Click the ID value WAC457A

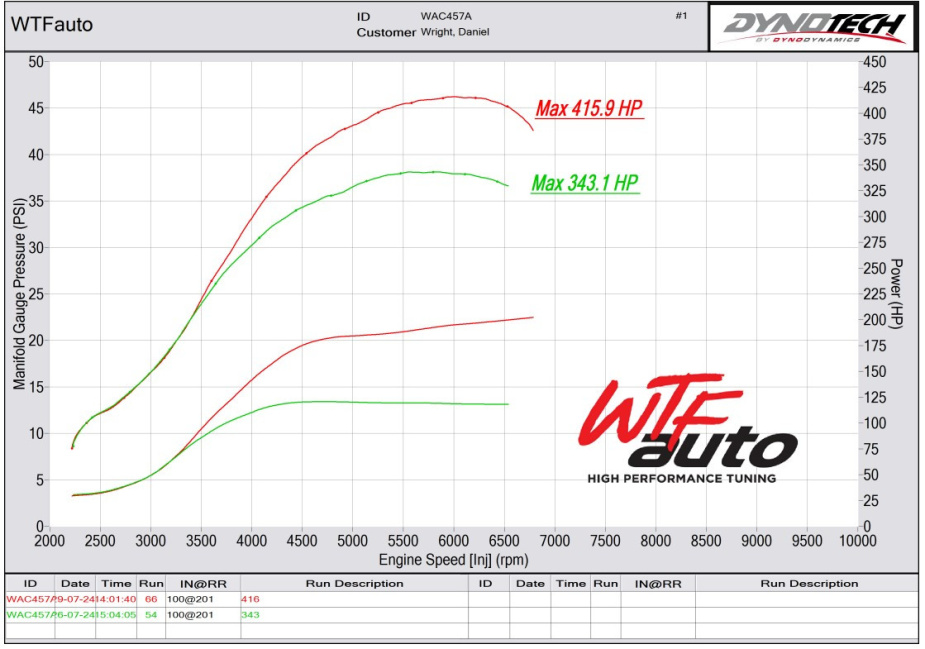tap(448, 16)
